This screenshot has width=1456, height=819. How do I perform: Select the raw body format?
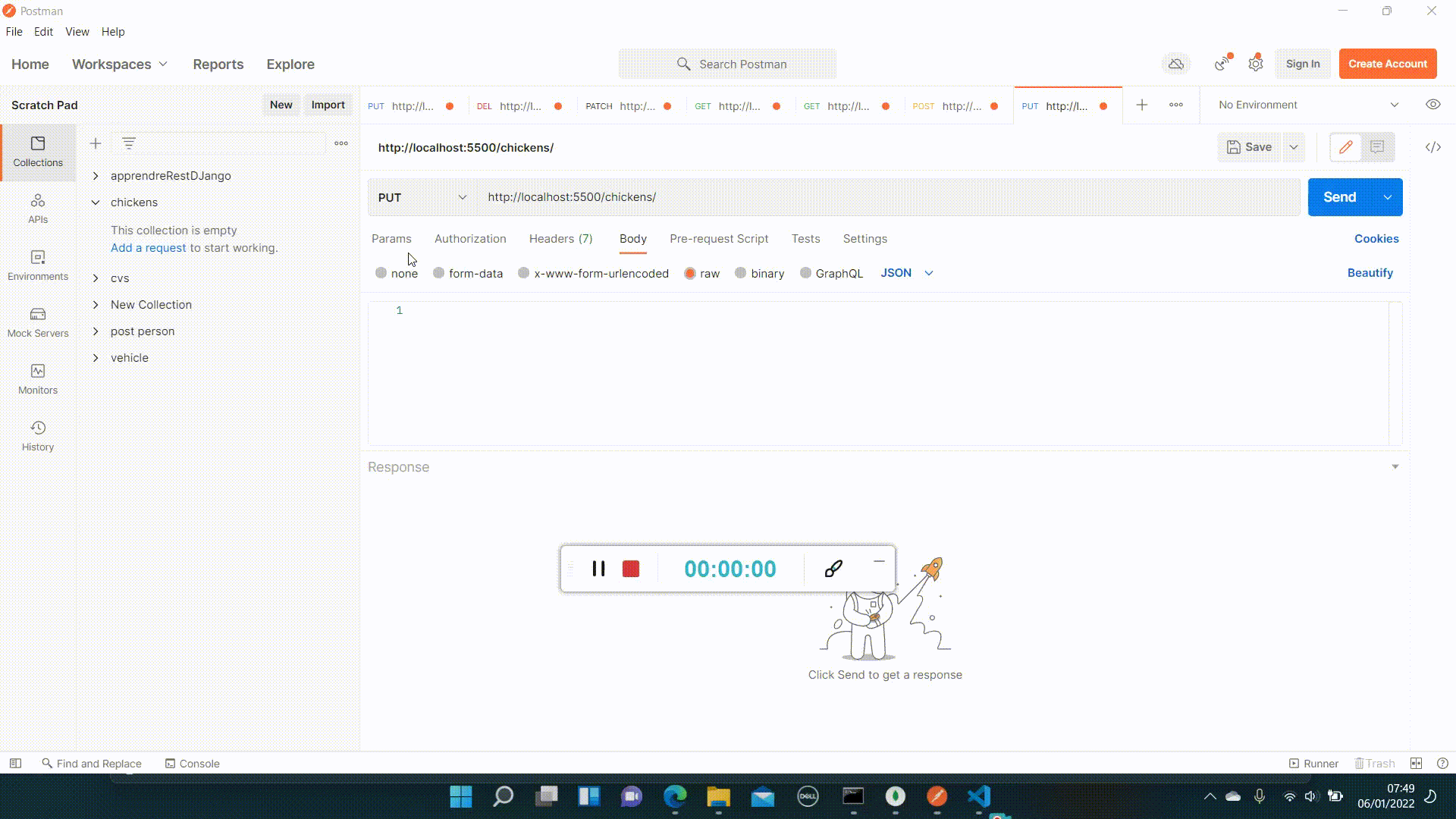coord(703,273)
